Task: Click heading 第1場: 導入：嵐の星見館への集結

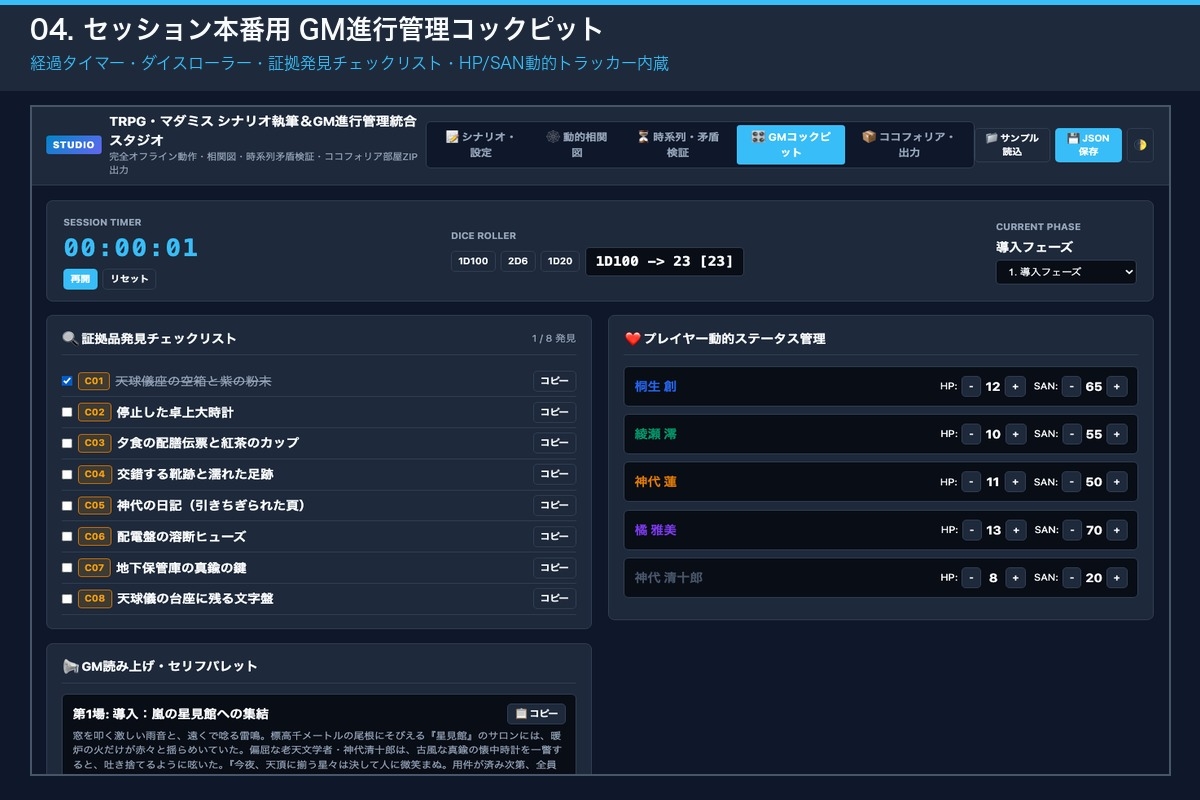Action: click(x=170, y=714)
